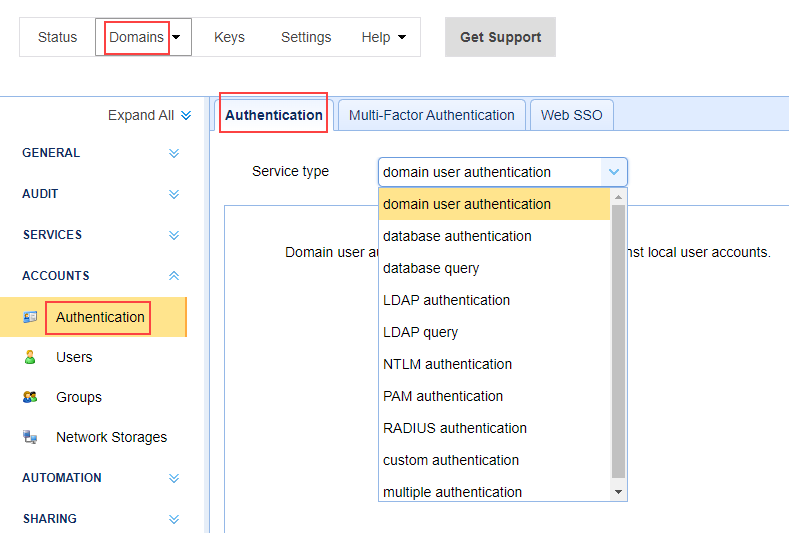Open the Domains dropdown menu
789x533 pixels.
(144, 37)
